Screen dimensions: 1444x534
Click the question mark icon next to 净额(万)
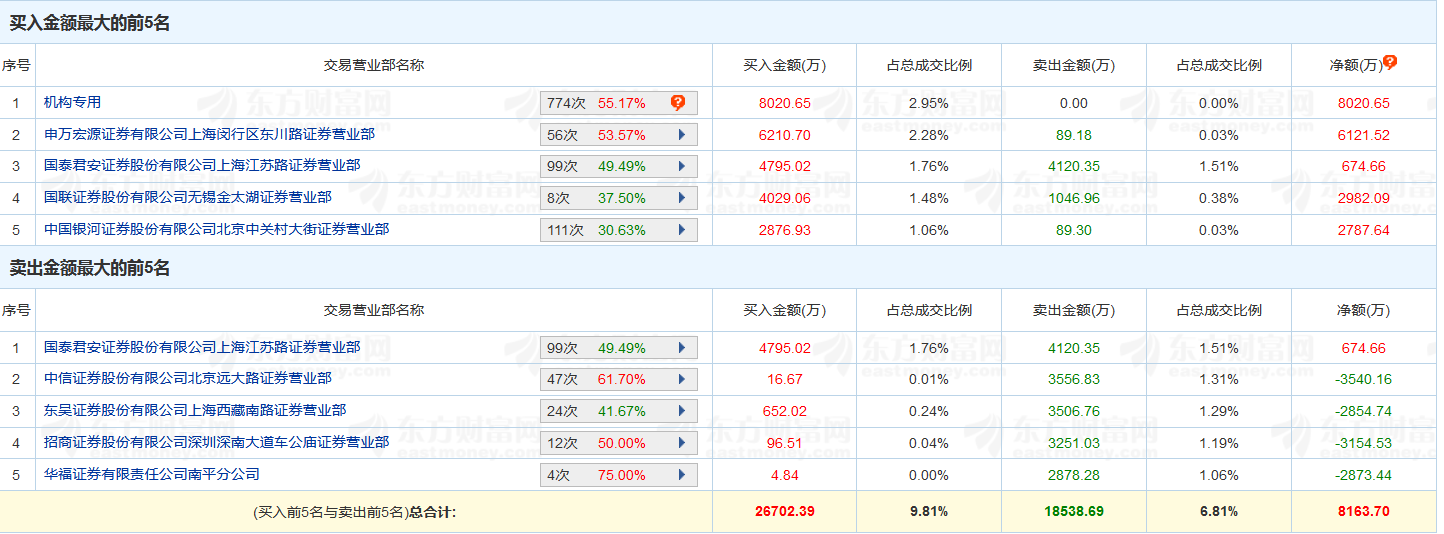pyautogui.click(x=1390, y=62)
